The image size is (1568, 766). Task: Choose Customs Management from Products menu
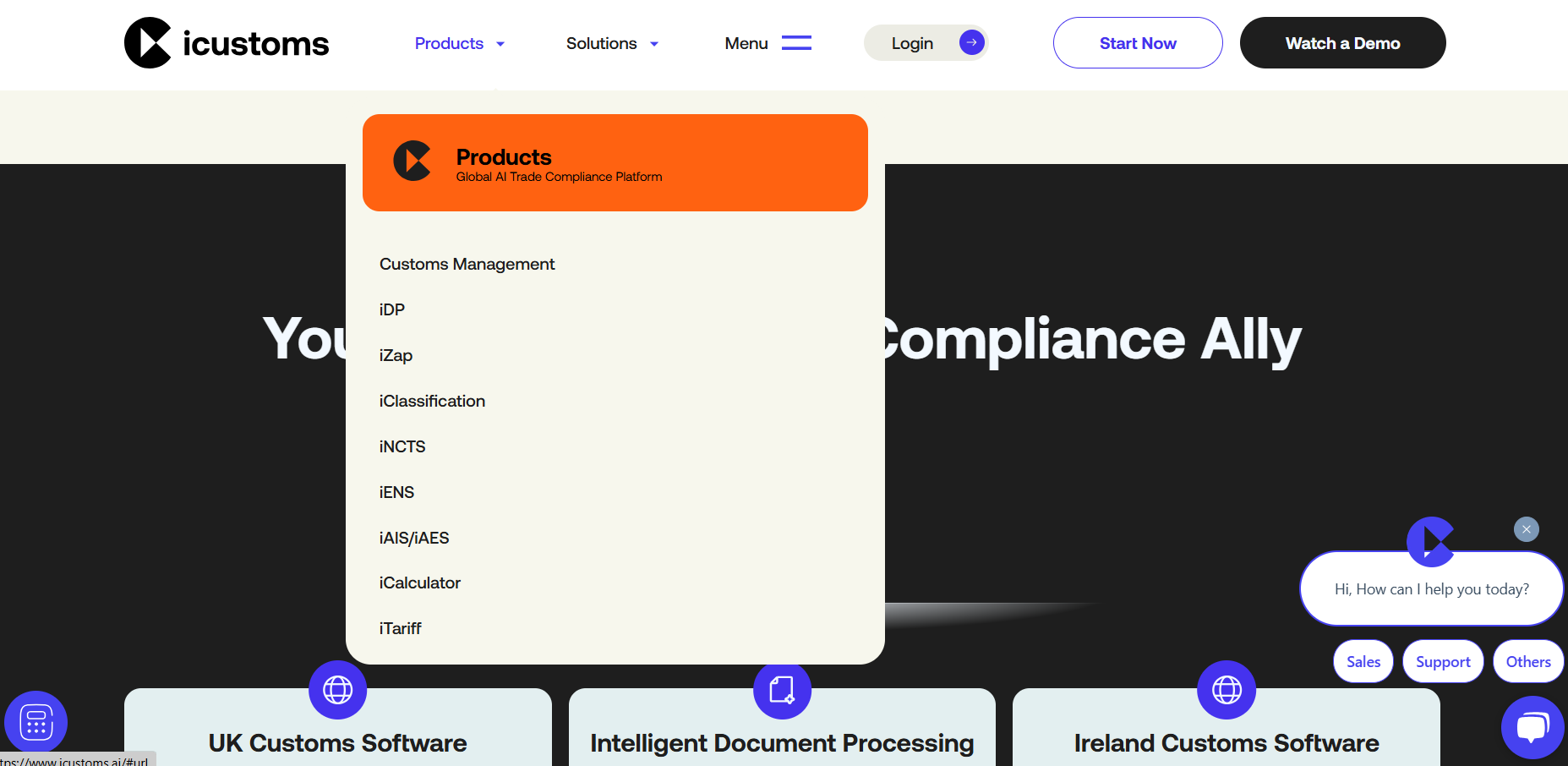point(467,264)
